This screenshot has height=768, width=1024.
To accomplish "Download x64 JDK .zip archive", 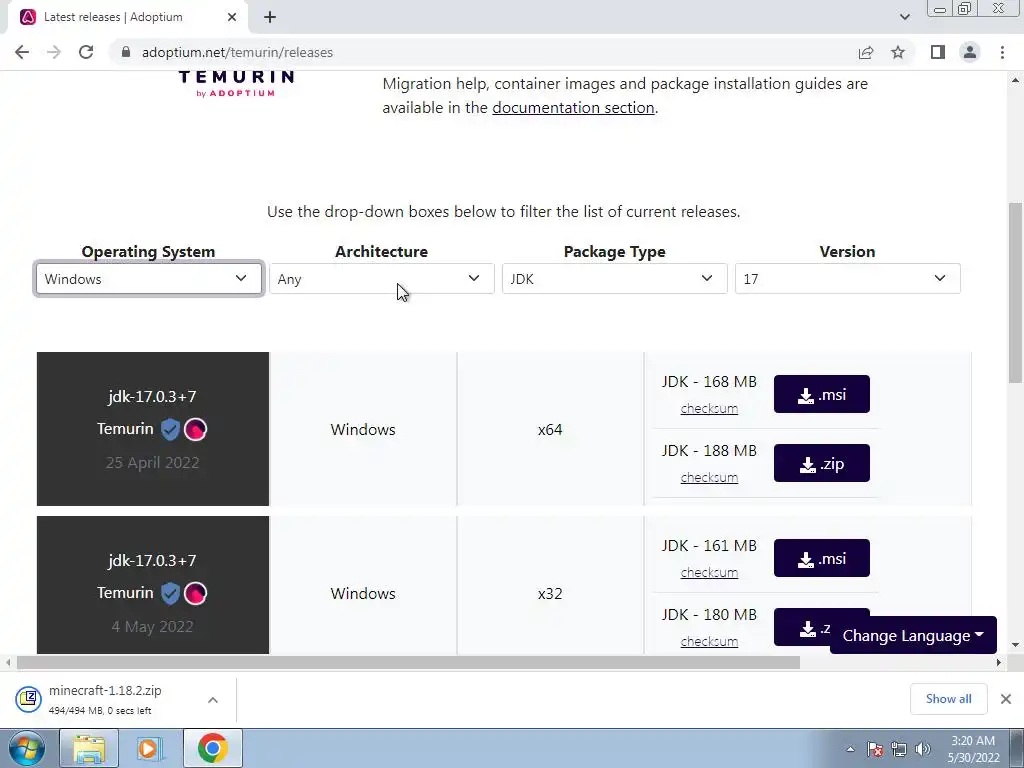I will click(822, 463).
